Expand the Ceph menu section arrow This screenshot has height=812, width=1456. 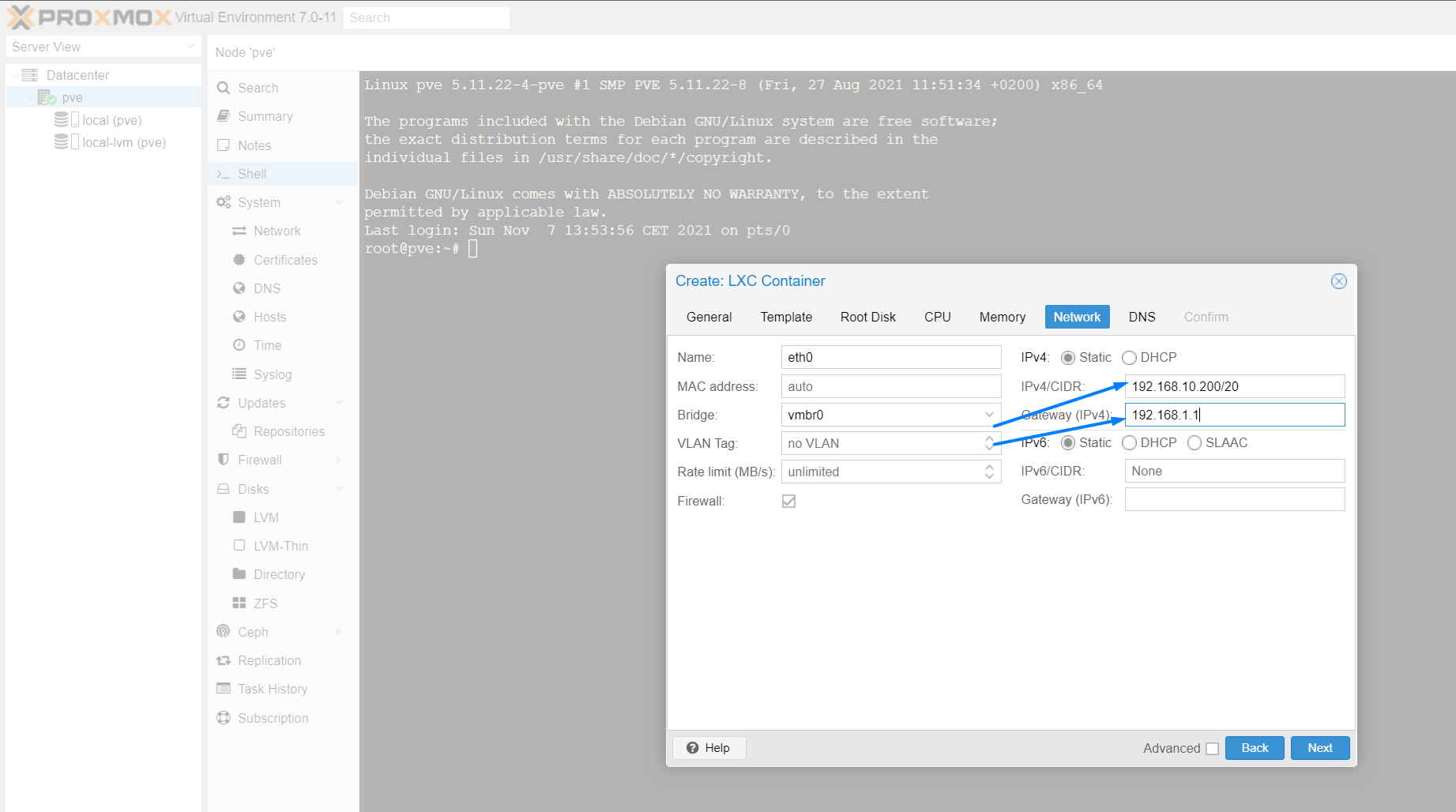click(x=339, y=632)
